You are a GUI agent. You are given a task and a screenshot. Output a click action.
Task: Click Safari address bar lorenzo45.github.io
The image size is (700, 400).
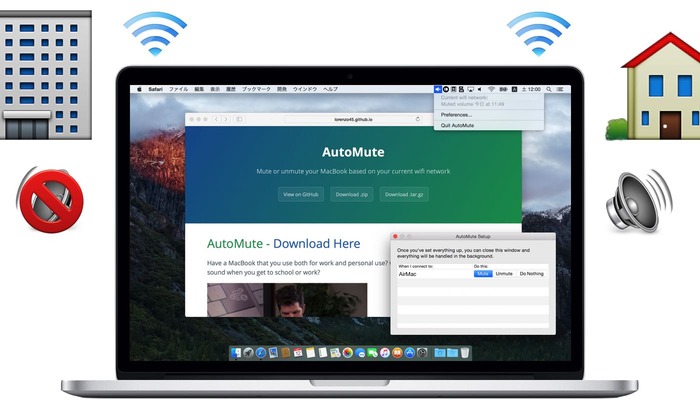[353, 119]
